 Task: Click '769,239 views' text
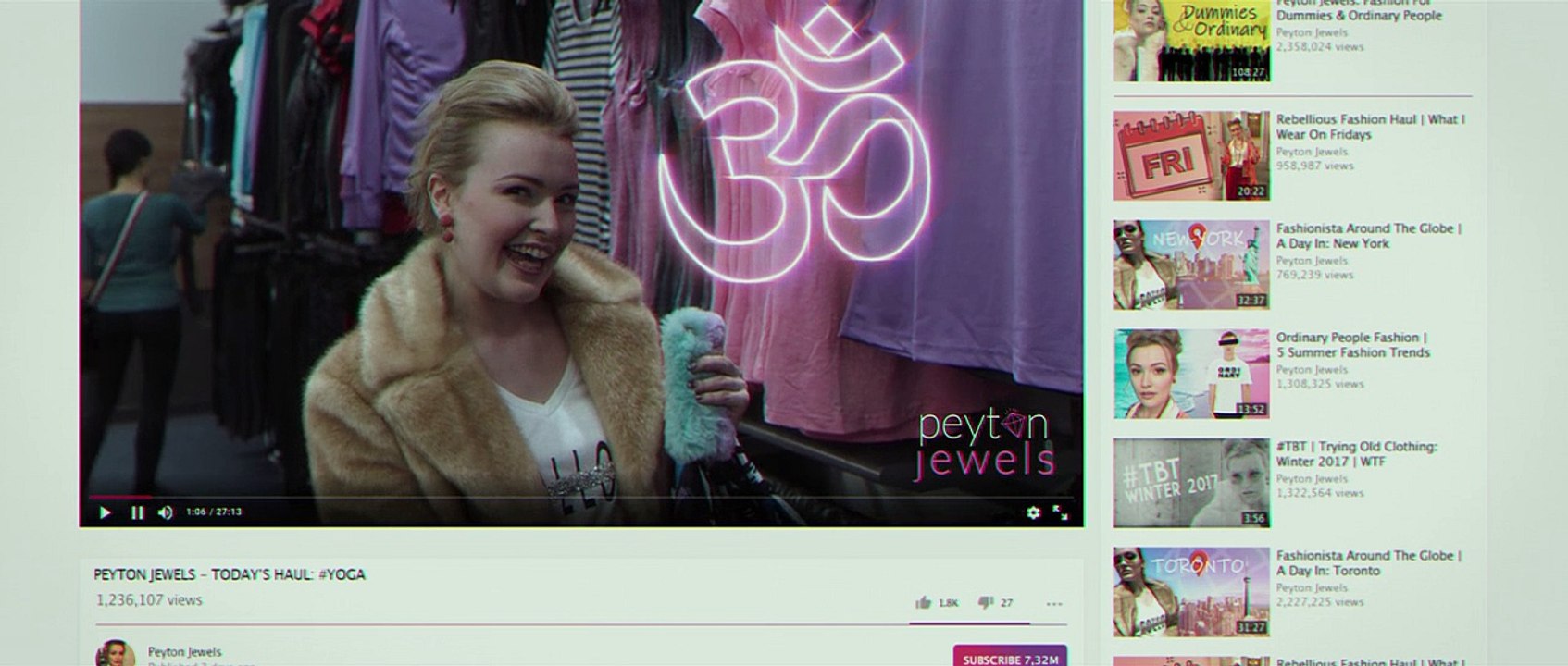click(1314, 275)
